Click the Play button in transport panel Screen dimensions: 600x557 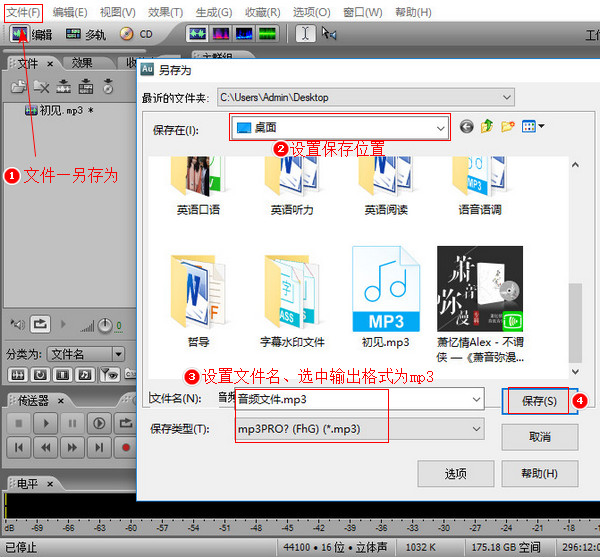(46, 423)
